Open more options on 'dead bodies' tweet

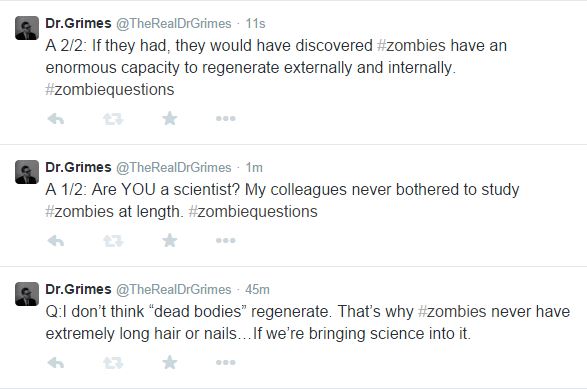point(226,362)
